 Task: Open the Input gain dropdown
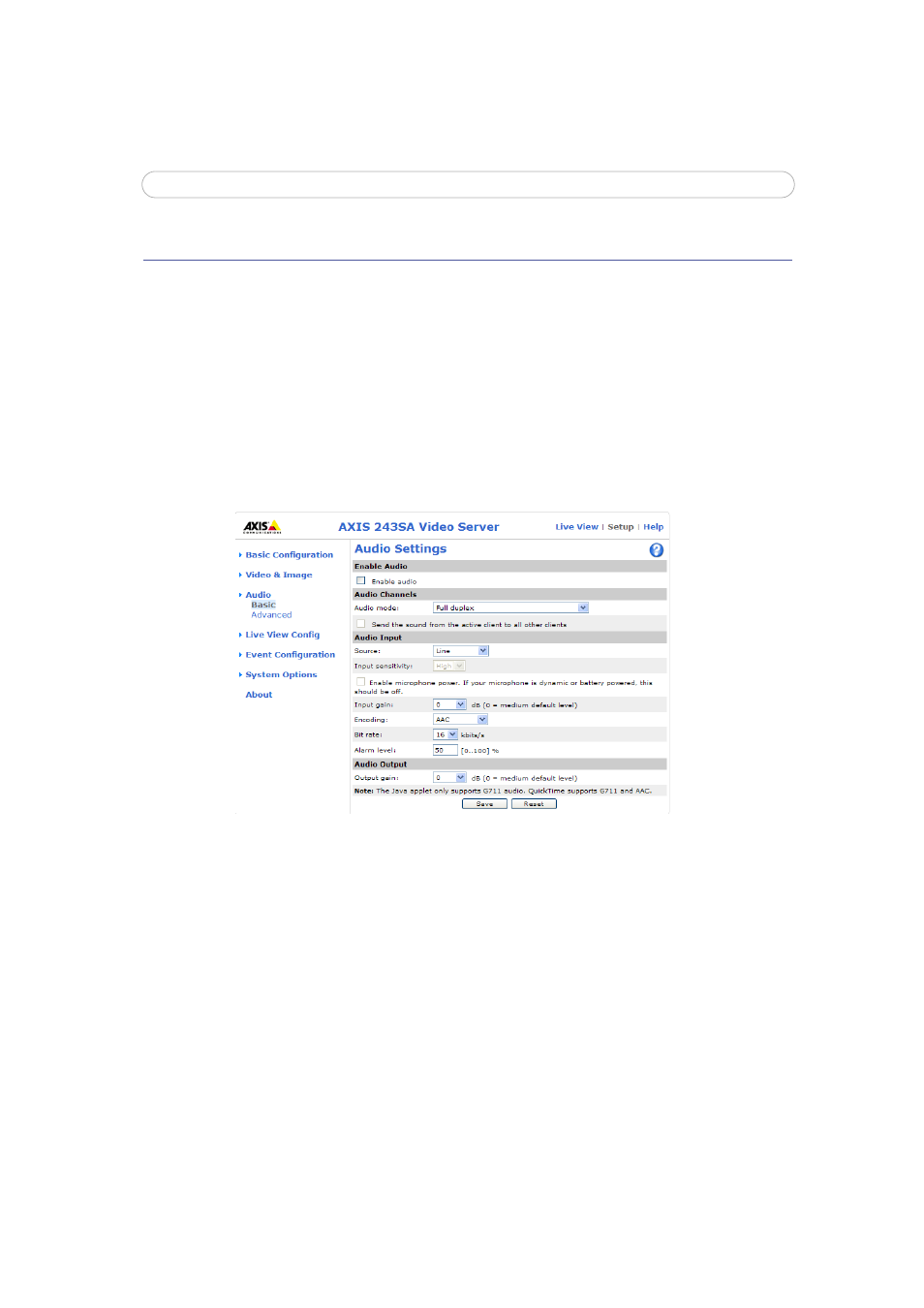click(x=449, y=705)
